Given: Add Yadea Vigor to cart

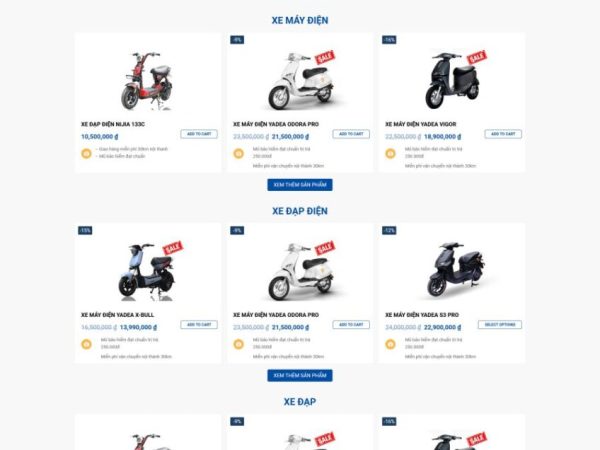Looking at the screenshot, I should [503, 134].
